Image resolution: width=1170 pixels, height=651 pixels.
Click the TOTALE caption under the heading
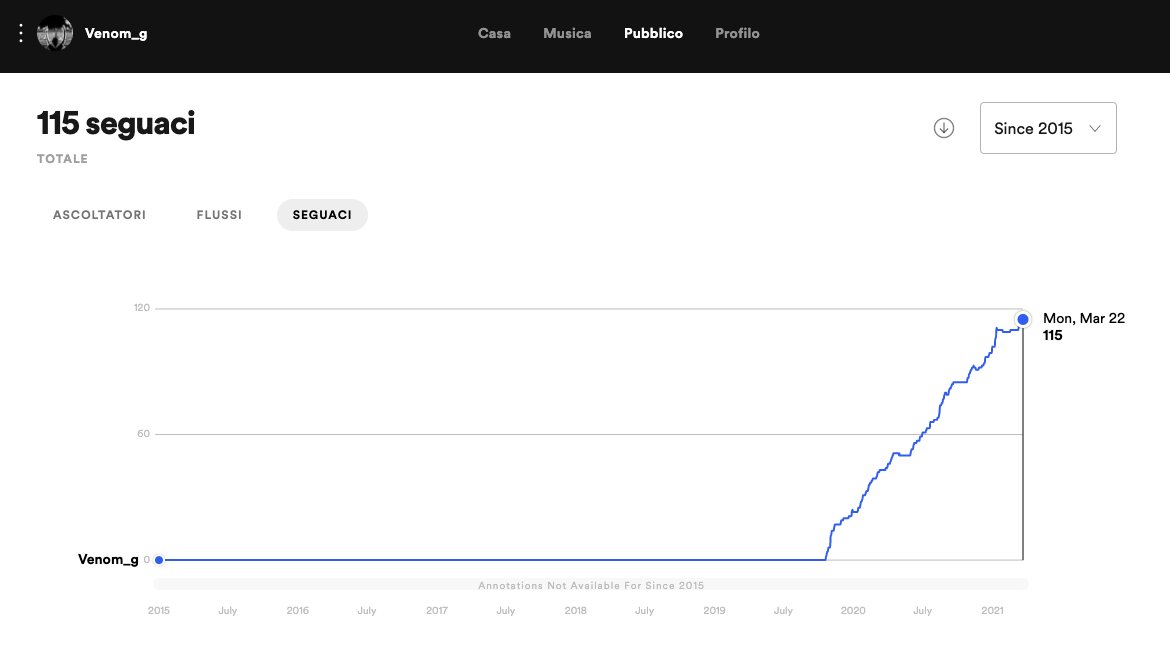pyautogui.click(x=63, y=159)
